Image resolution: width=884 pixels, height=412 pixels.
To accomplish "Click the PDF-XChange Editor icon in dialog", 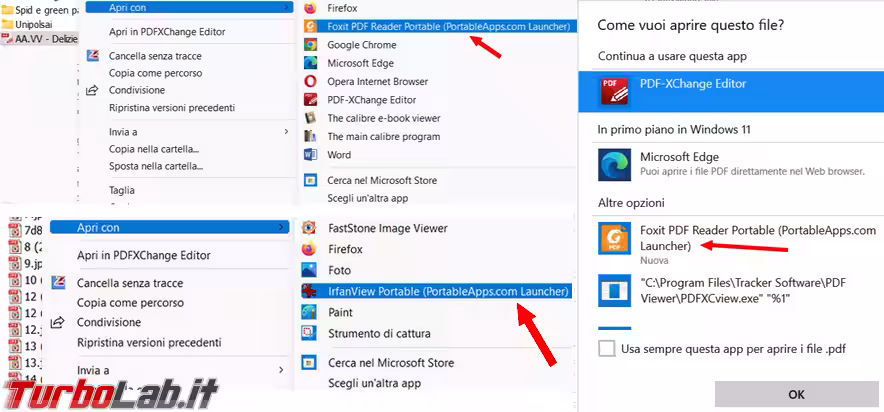I will pyautogui.click(x=612, y=92).
